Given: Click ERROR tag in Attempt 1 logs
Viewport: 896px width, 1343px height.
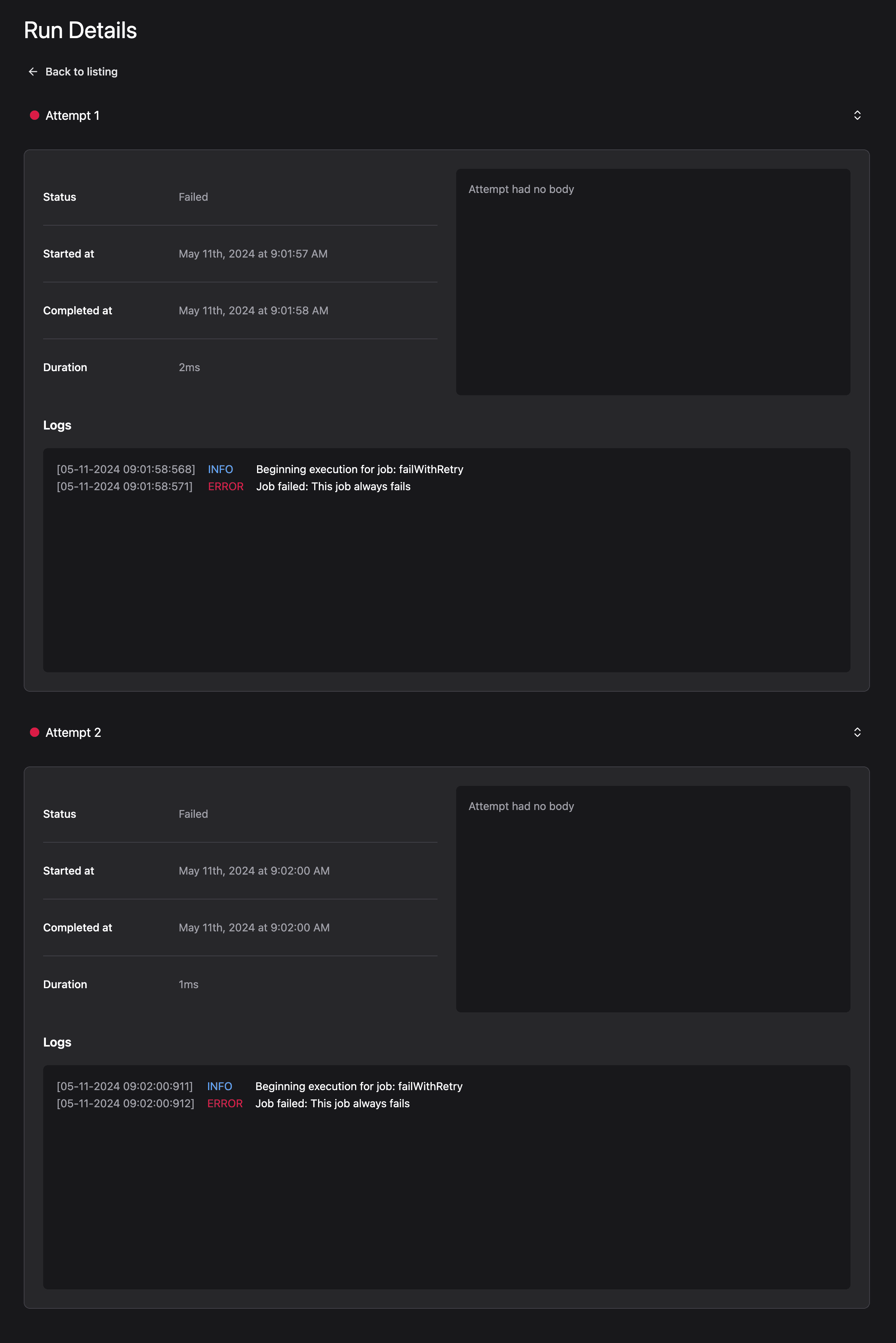Looking at the screenshot, I should pos(226,486).
